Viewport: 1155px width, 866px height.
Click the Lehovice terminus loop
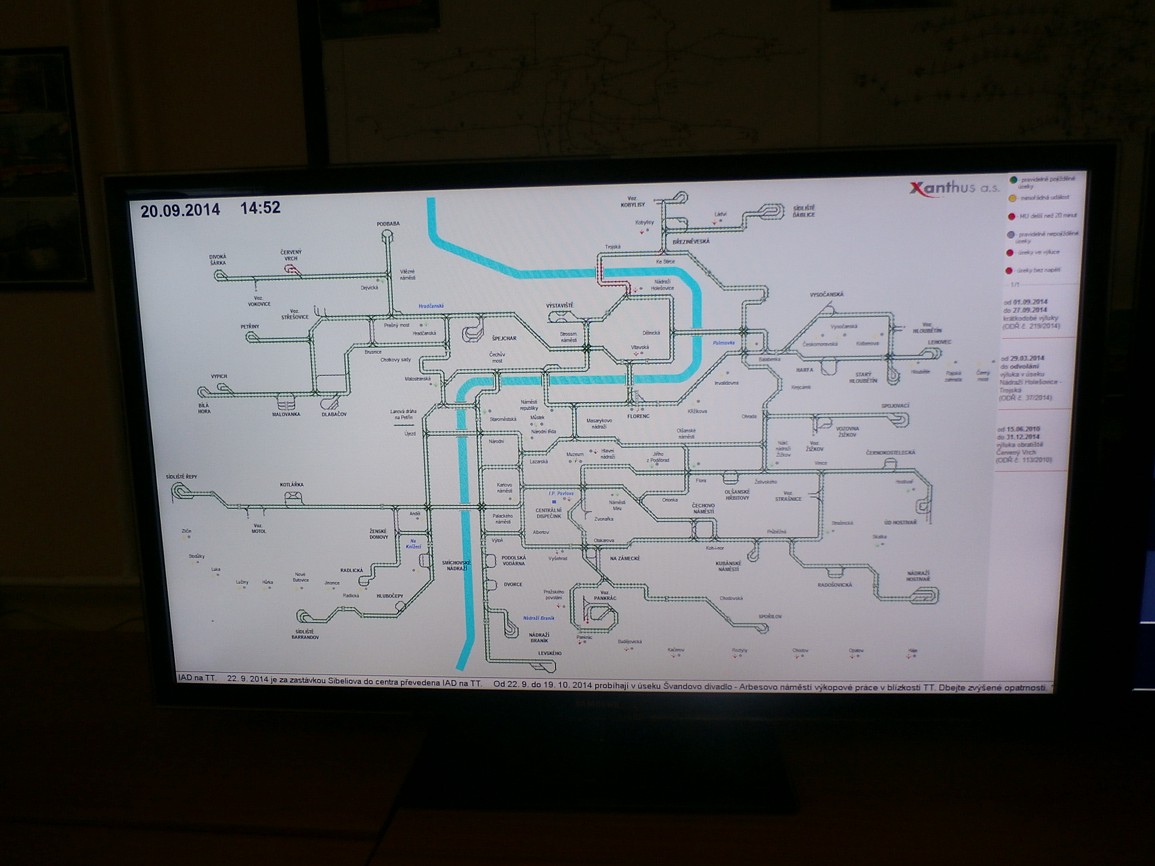[933, 353]
